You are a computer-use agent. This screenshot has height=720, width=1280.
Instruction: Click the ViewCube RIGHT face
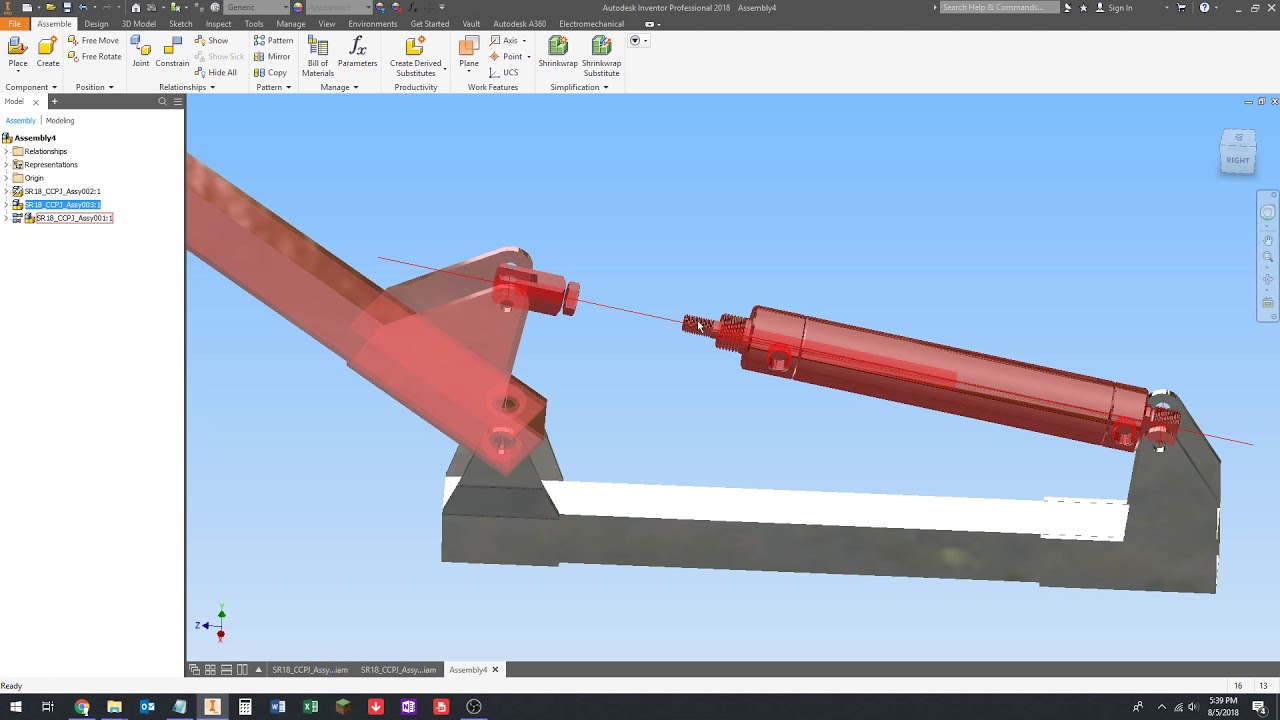(x=1238, y=160)
